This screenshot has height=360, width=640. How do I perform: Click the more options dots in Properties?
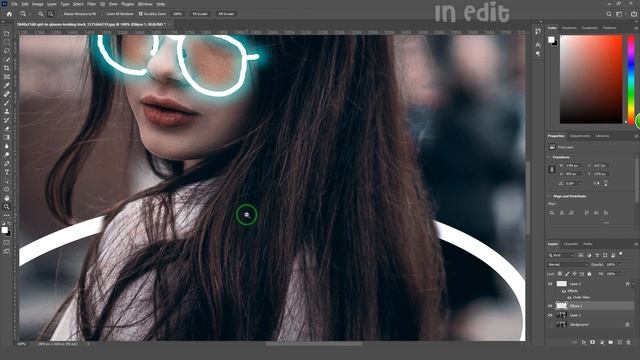[606, 223]
